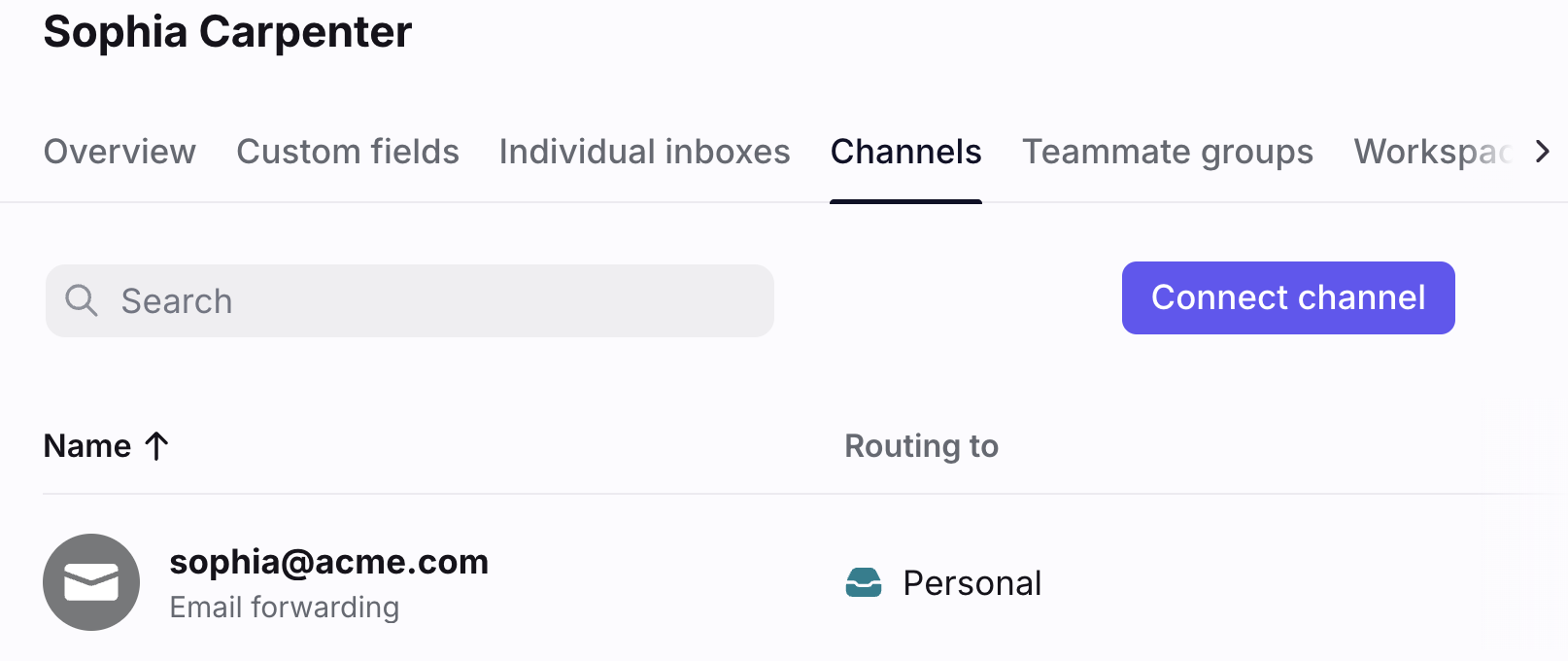This screenshot has width=1568, height=661.
Task: Click the Connect channel button
Action: [1288, 297]
